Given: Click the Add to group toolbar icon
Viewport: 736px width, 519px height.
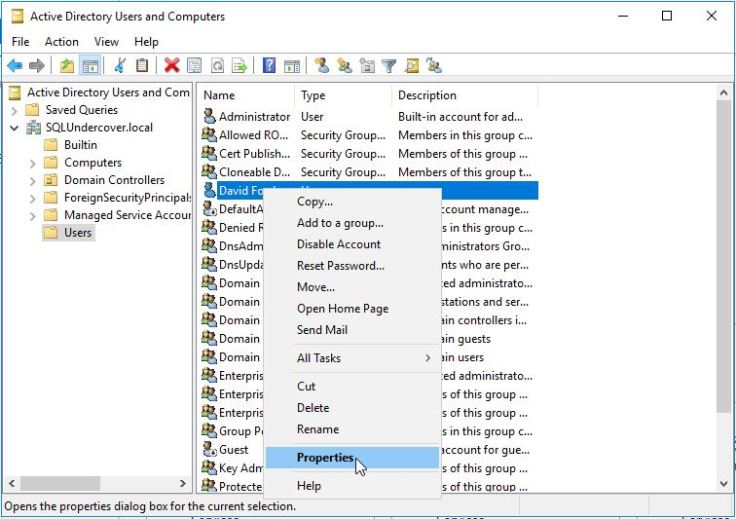Looking at the screenshot, I should [x=434, y=65].
